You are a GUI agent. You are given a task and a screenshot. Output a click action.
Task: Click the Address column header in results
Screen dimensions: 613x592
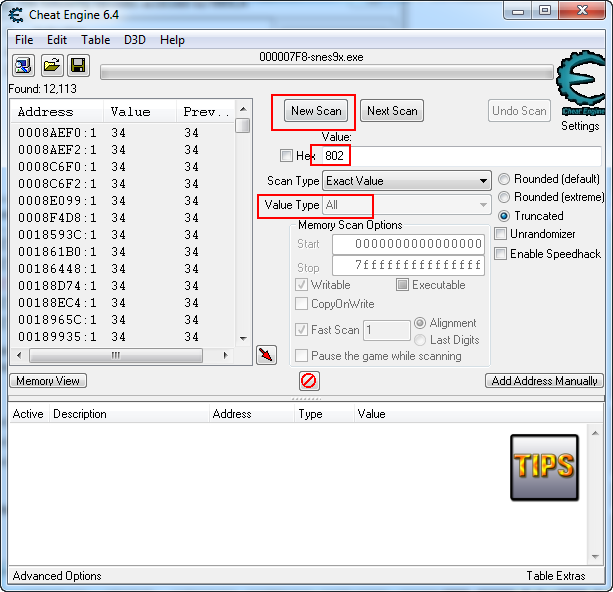click(x=57, y=112)
